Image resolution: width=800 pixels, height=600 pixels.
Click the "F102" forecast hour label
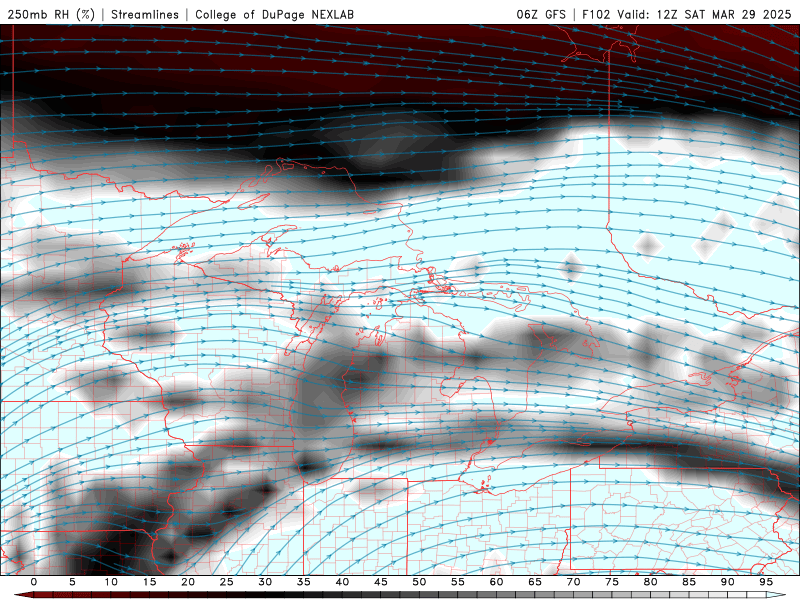point(596,14)
